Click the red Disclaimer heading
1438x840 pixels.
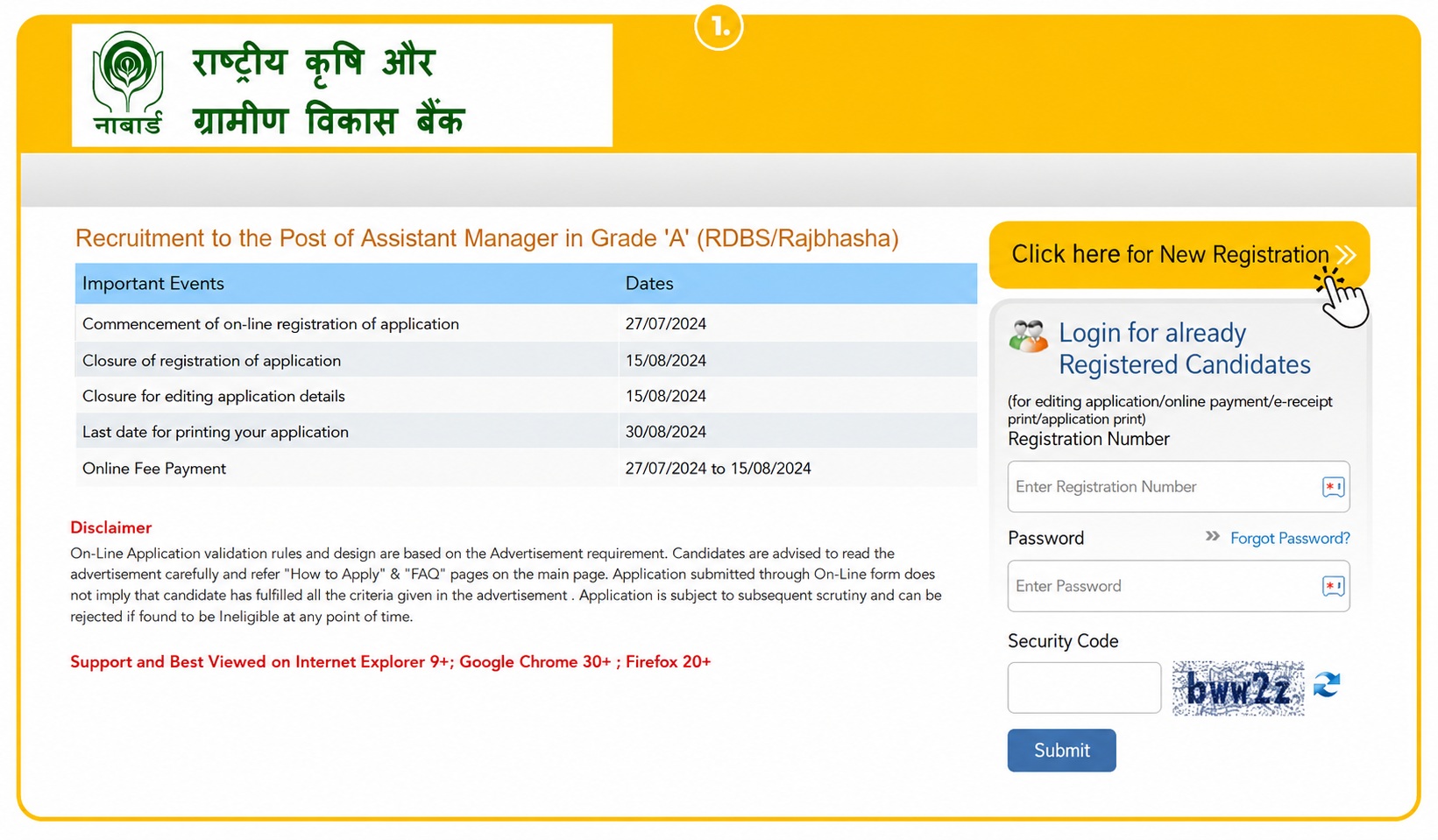point(111,527)
